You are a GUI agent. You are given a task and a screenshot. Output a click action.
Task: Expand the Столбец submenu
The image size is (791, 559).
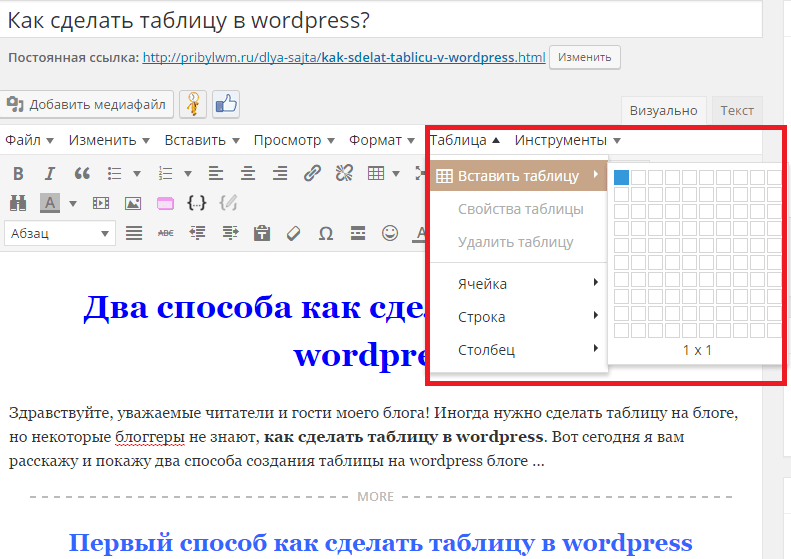click(519, 350)
